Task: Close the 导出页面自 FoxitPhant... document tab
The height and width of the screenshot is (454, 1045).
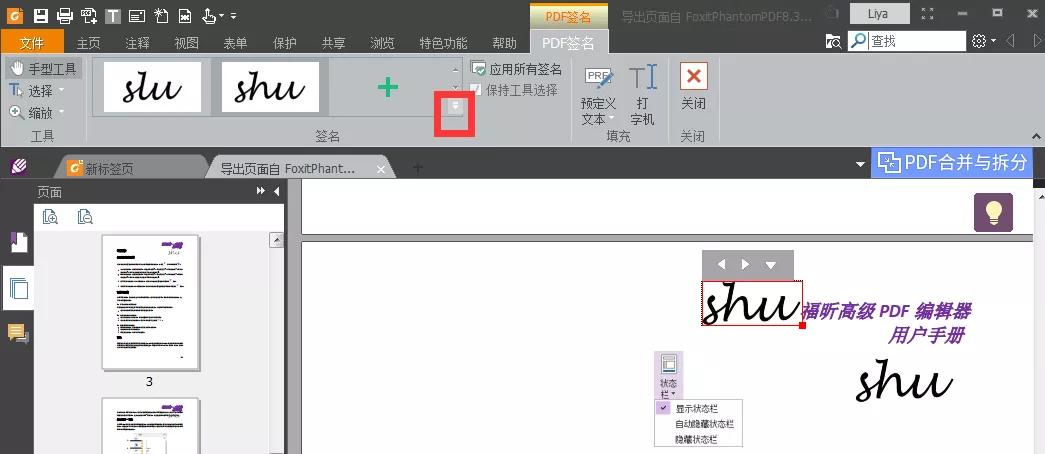Action: (381, 169)
